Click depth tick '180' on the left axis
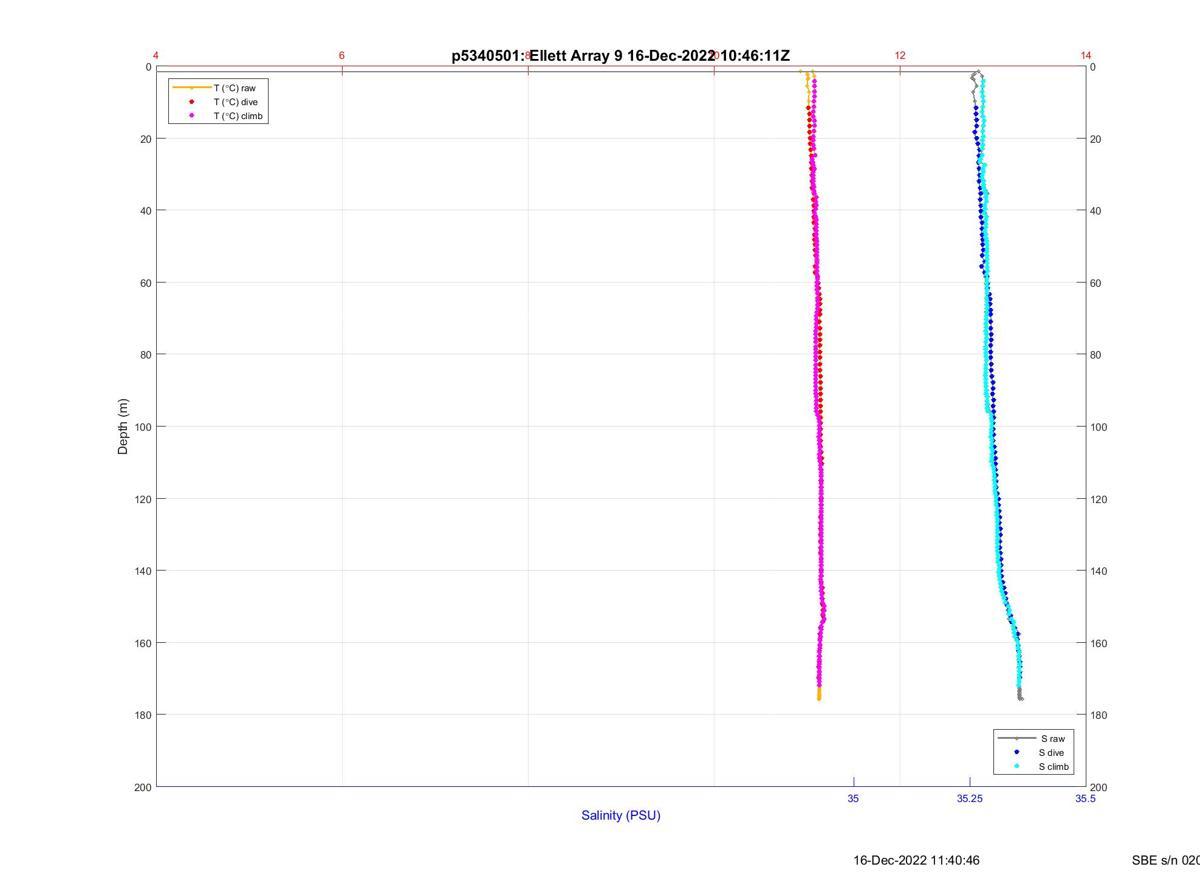The width and height of the screenshot is (1200, 885). (142, 715)
